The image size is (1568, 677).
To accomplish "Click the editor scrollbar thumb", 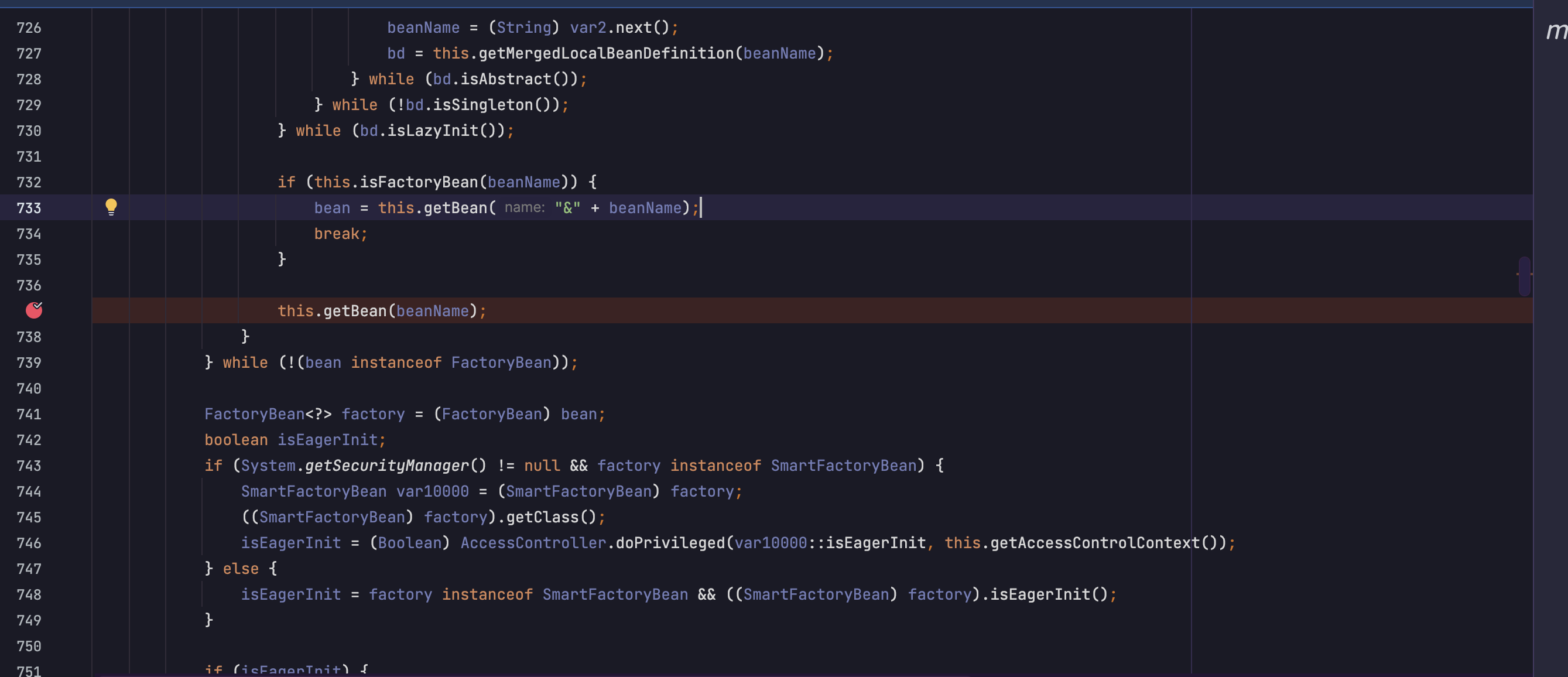I will pyautogui.click(x=1524, y=276).
